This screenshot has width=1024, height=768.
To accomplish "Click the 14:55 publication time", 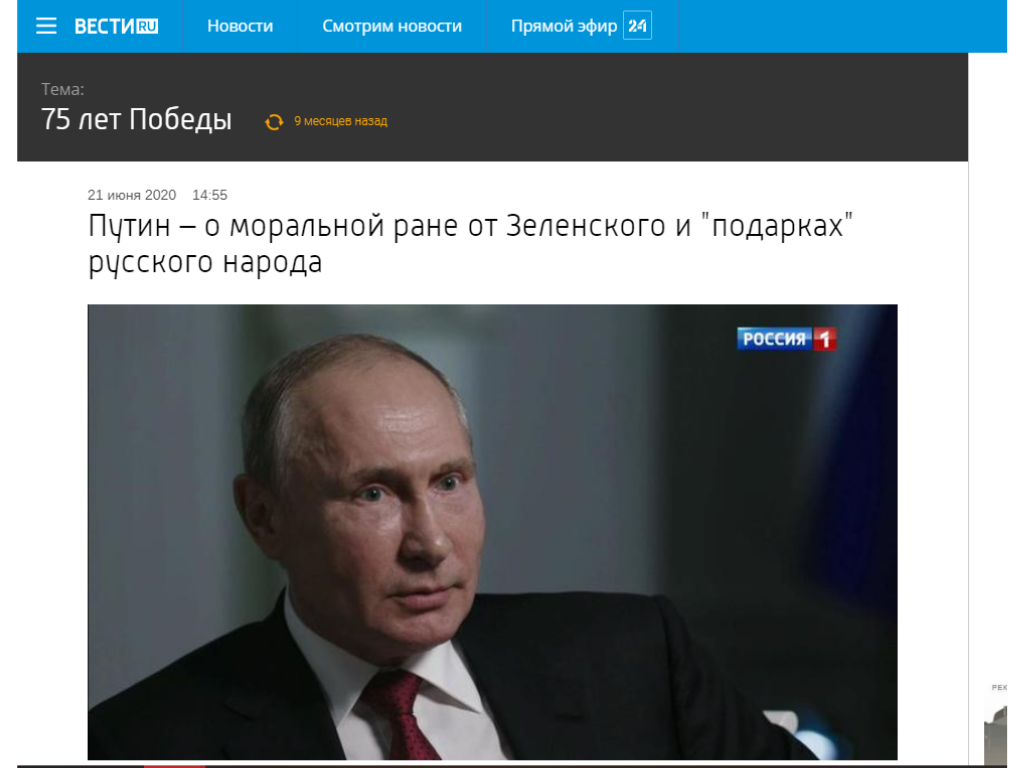I will pos(210,195).
